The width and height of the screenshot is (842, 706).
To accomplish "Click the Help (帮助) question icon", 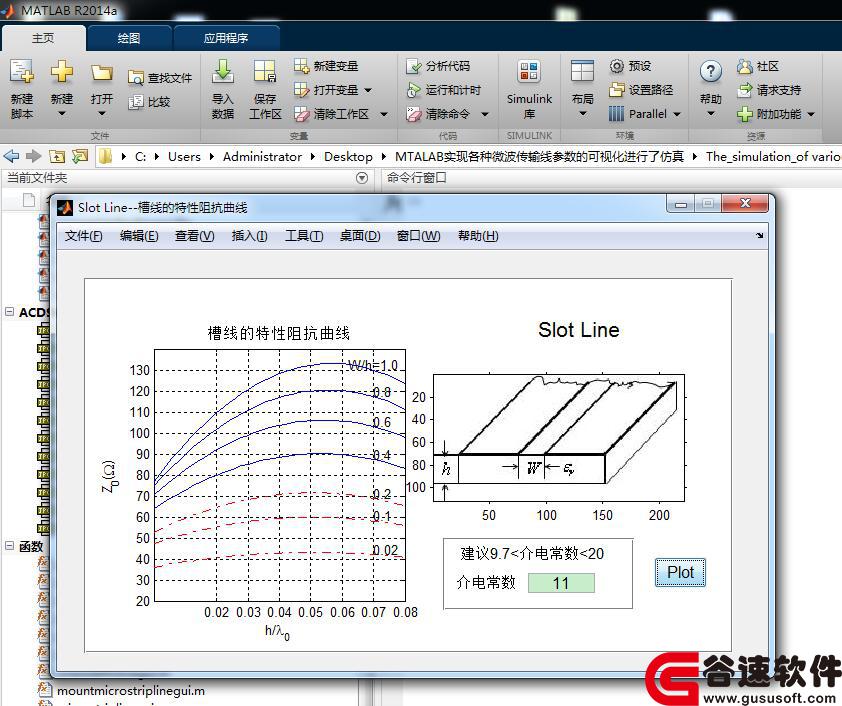I will point(710,71).
